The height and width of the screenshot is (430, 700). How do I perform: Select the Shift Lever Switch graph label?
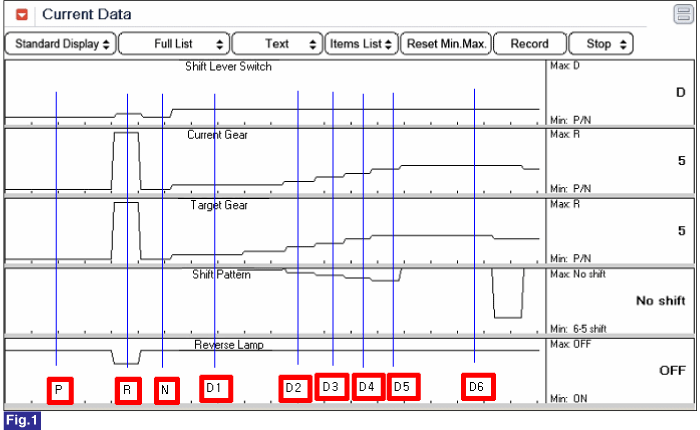228,67
